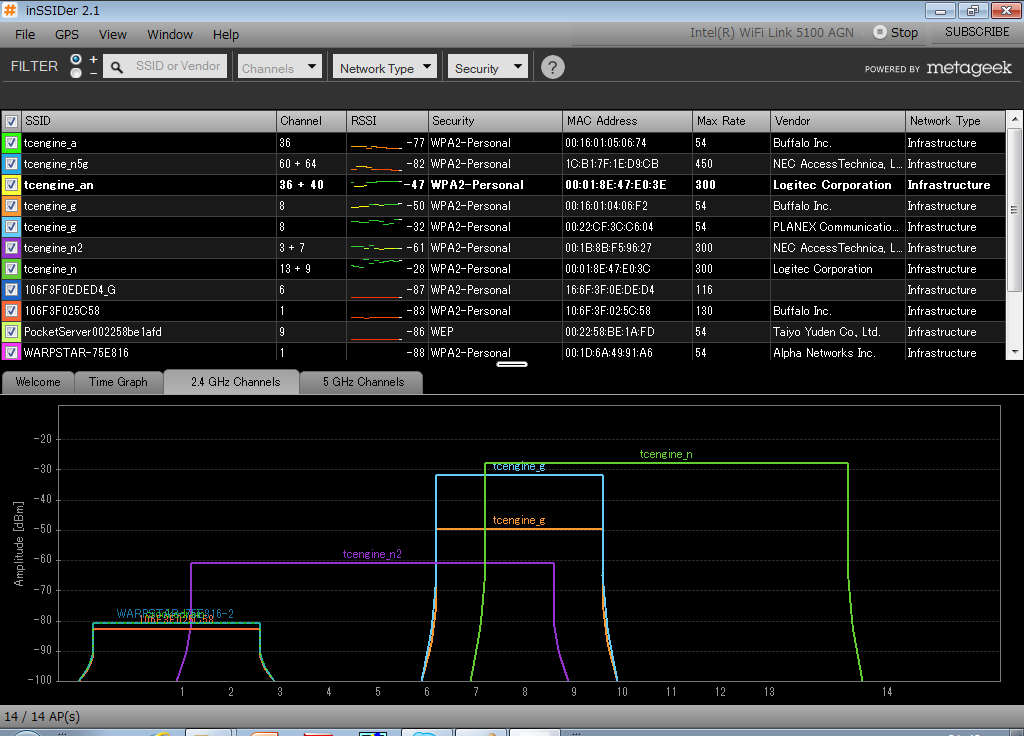
Task: Click the network list vertical scrollbar thumb
Action: click(1014, 210)
